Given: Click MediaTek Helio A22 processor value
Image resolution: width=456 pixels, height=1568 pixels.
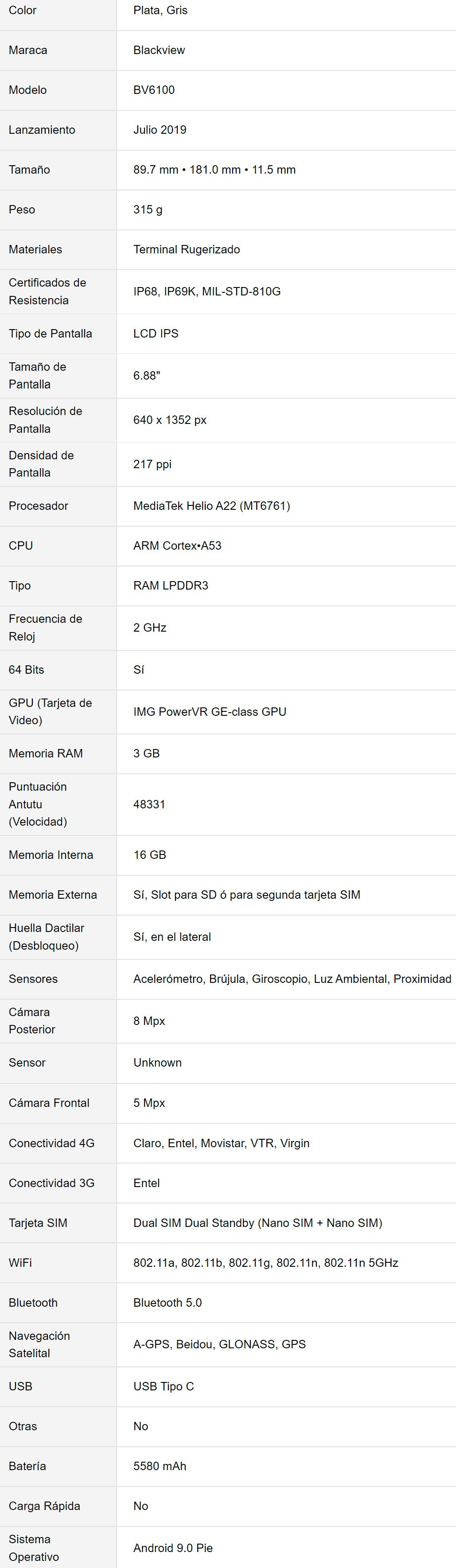Looking at the screenshot, I should click(212, 506).
